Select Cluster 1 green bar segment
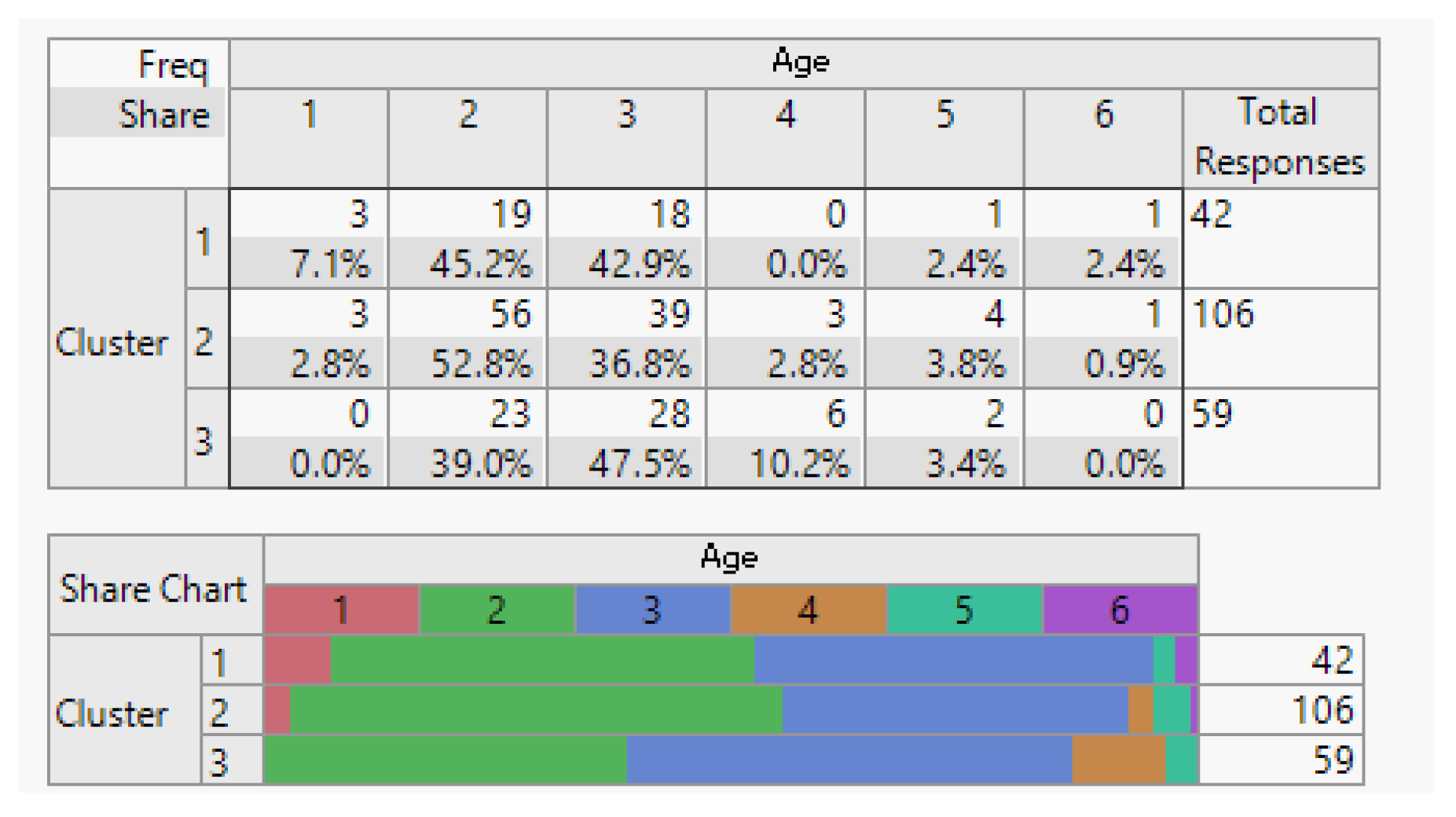The width and height of the screenshot is (1456, 817). [542, 660]
